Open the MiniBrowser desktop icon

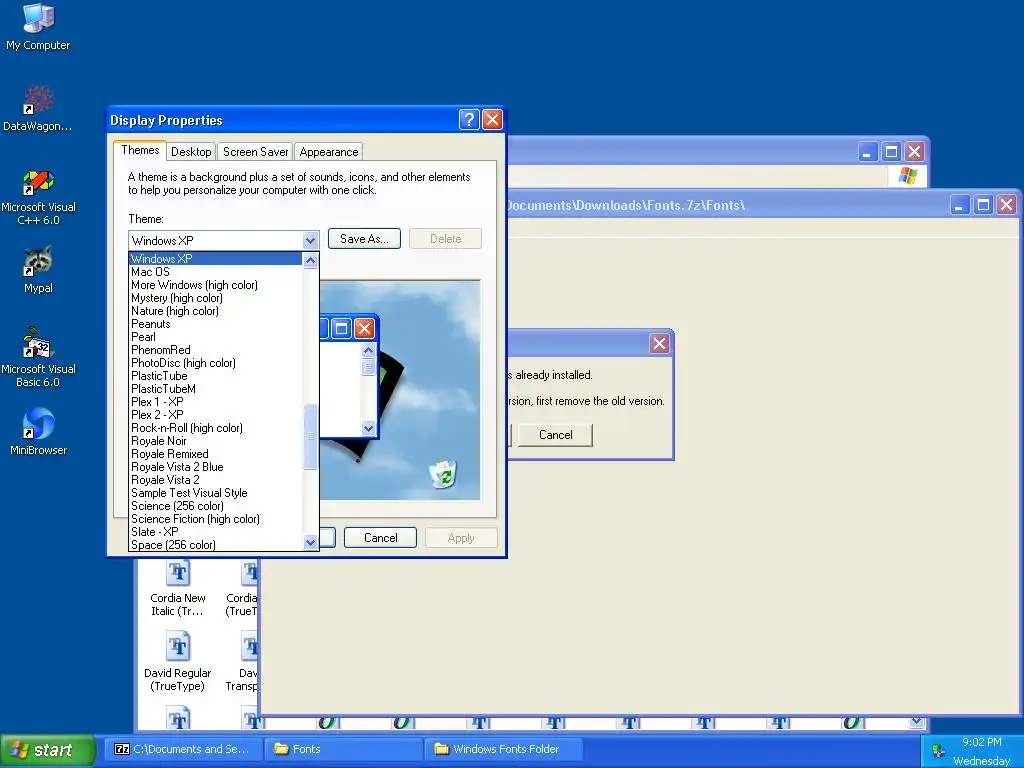click(38, 431)
